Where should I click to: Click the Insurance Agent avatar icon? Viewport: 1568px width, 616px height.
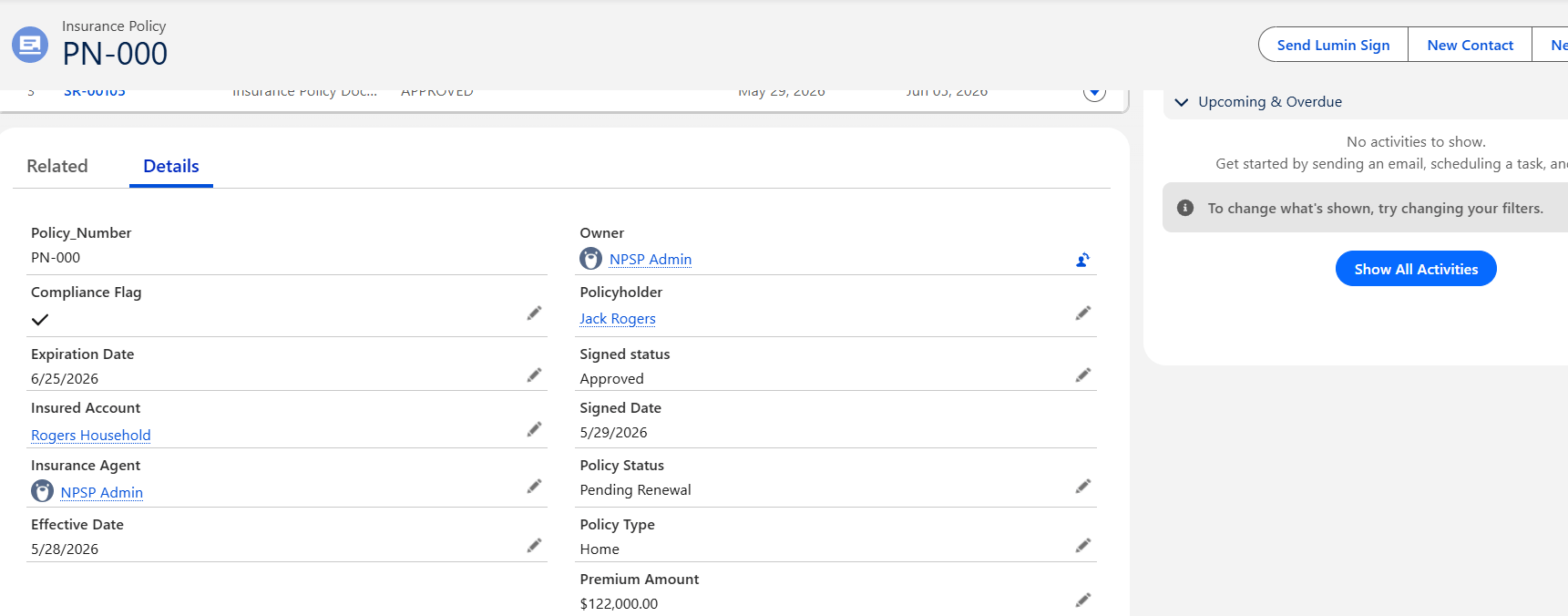(42, 491)
